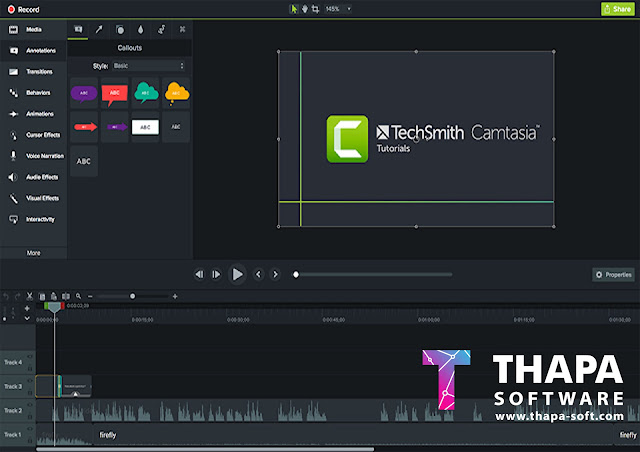Viewport: 640px width, 452px height.
Task: Open the Transitions tab
Action: (33, 72)
